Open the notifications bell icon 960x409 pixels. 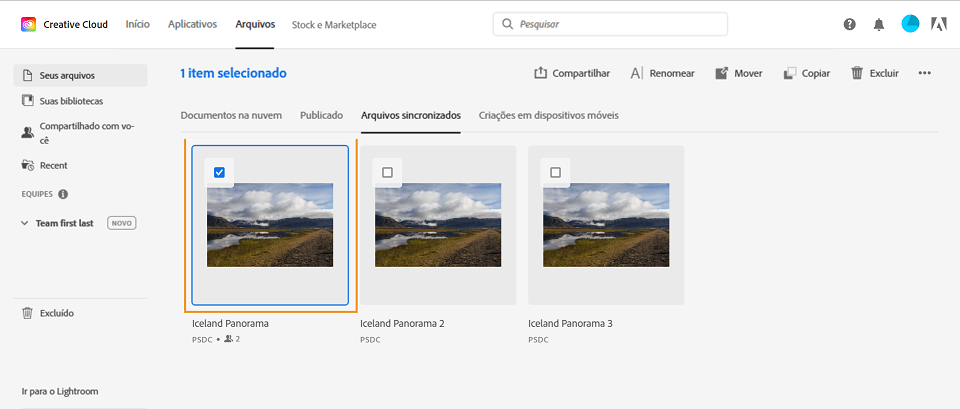tap(879, 24)
